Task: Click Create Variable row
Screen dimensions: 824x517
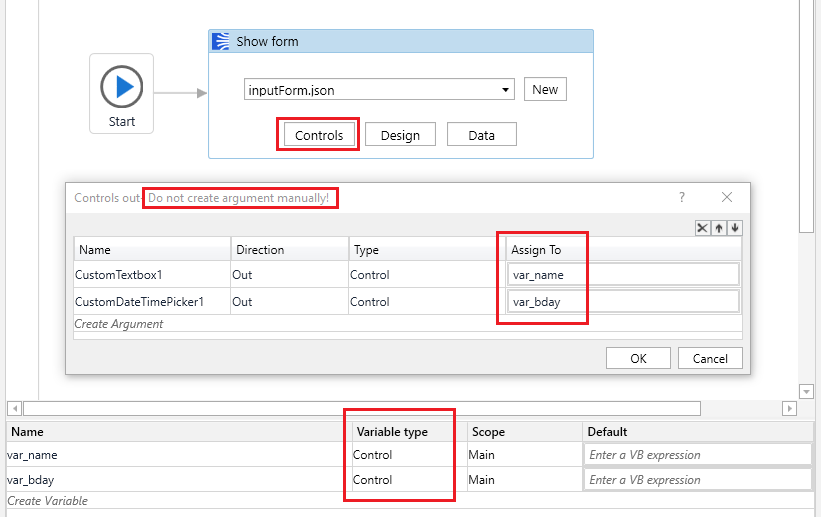Action: tap(410, 501)
